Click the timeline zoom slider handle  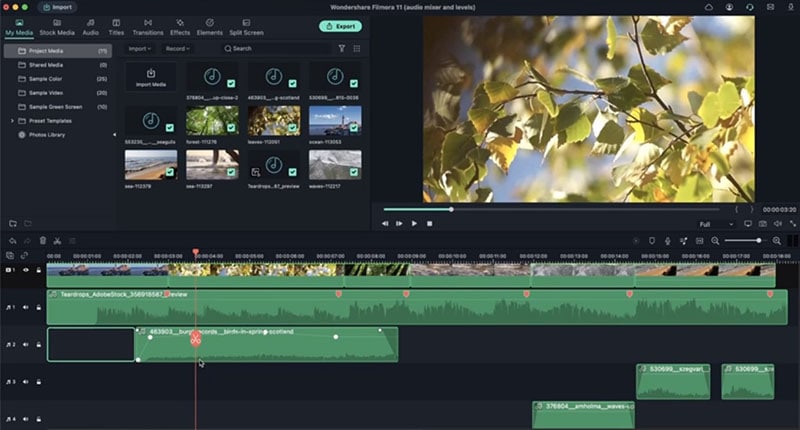point(759,240)
